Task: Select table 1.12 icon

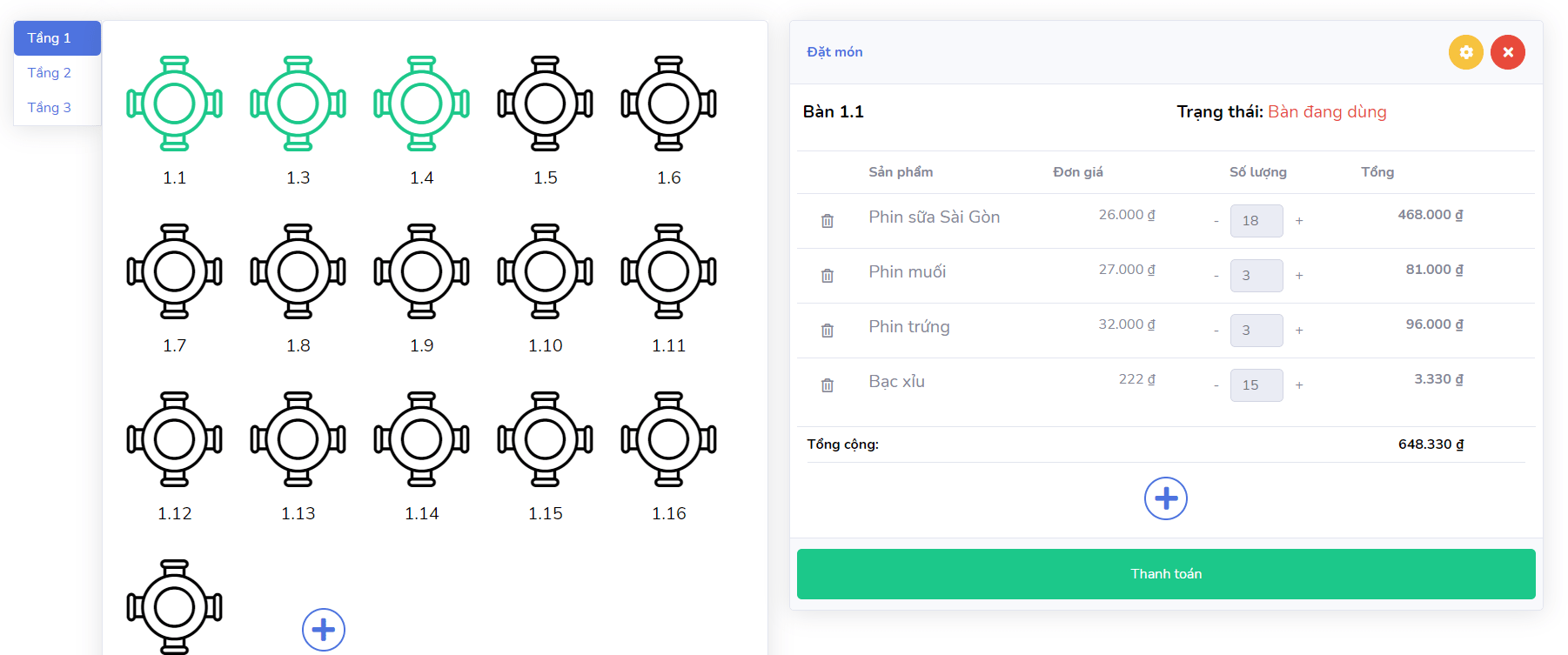Action: (174, 439)
